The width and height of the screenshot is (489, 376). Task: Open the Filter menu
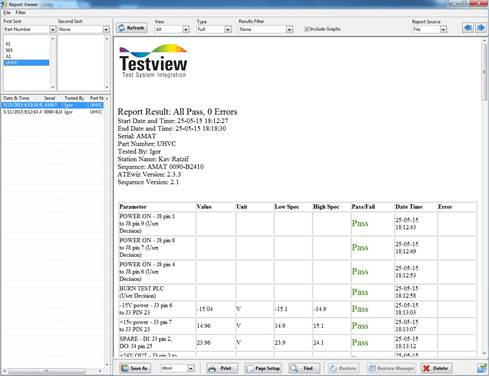[20, 13]
